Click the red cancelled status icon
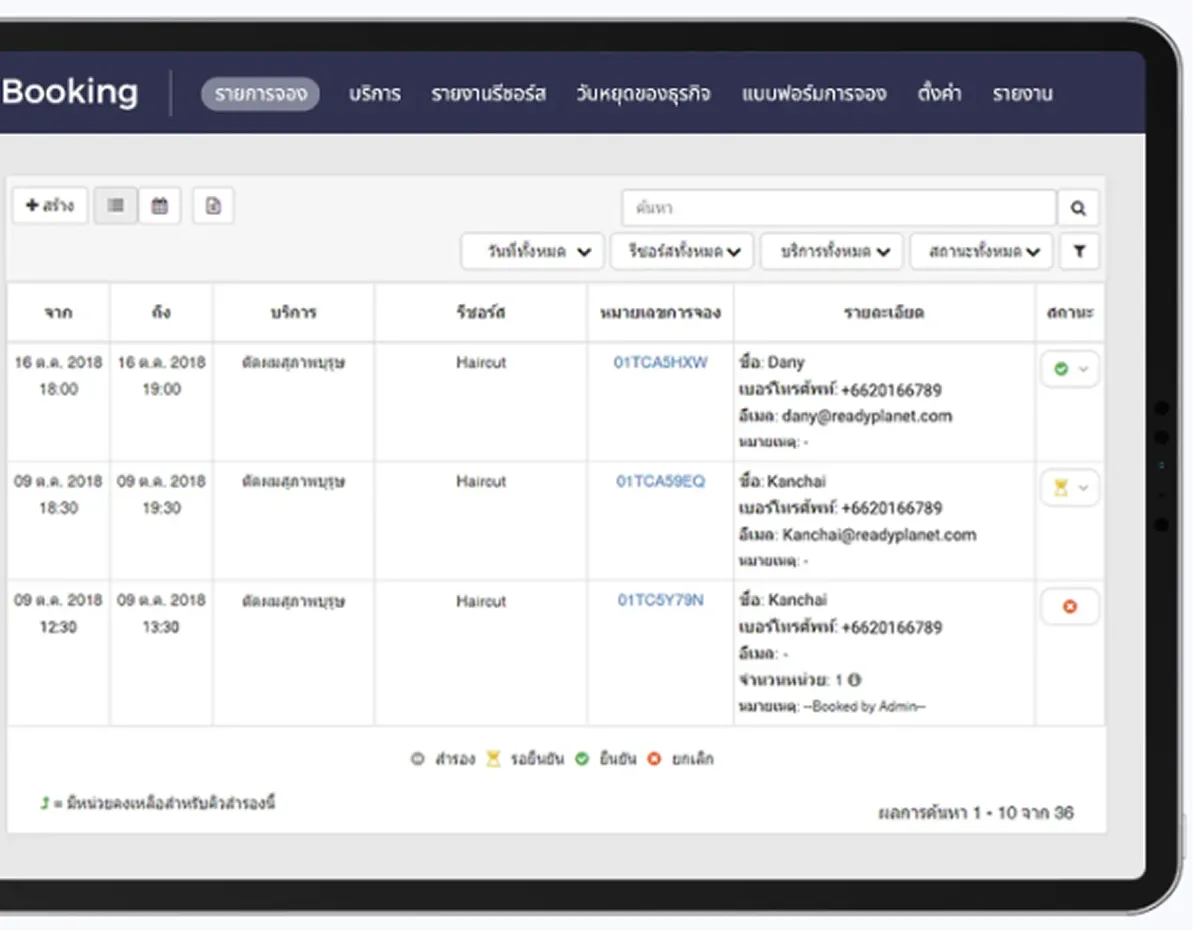 click(x=1069, y=607)
